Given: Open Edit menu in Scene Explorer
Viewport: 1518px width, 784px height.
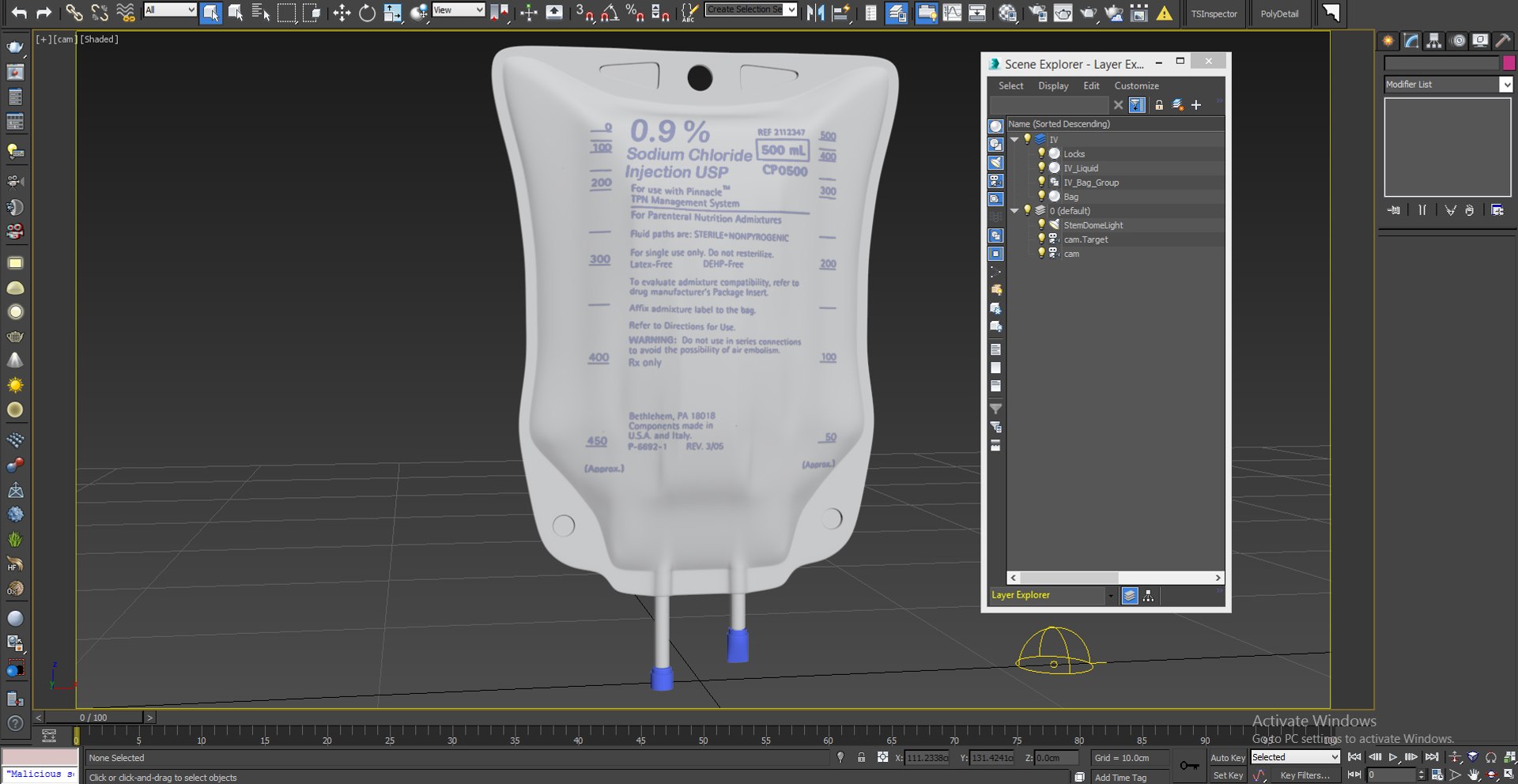Looking at the screenshot, I should [x=1091, y=85].
